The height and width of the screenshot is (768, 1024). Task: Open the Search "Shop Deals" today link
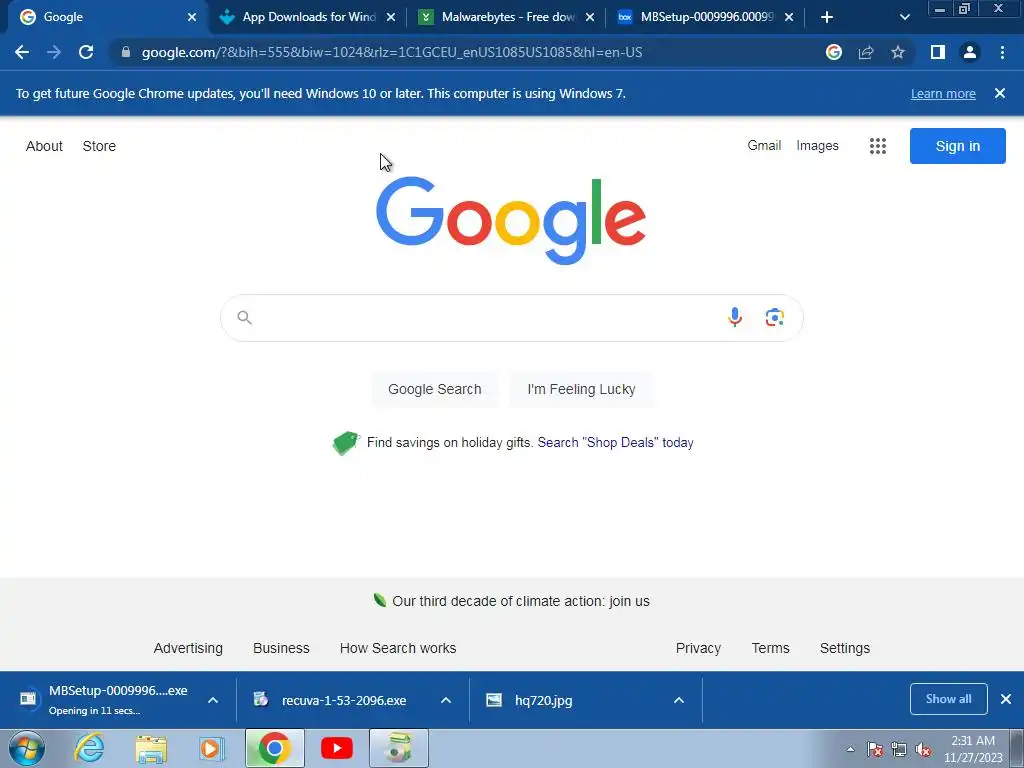click(x=615, y=443)
